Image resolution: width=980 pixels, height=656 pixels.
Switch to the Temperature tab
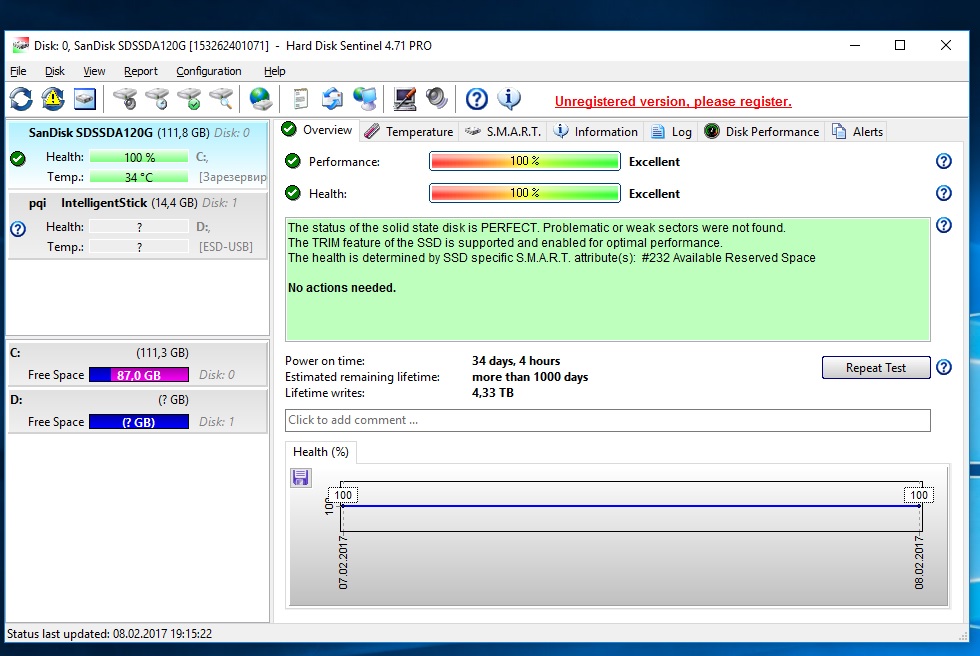point(408,131)
